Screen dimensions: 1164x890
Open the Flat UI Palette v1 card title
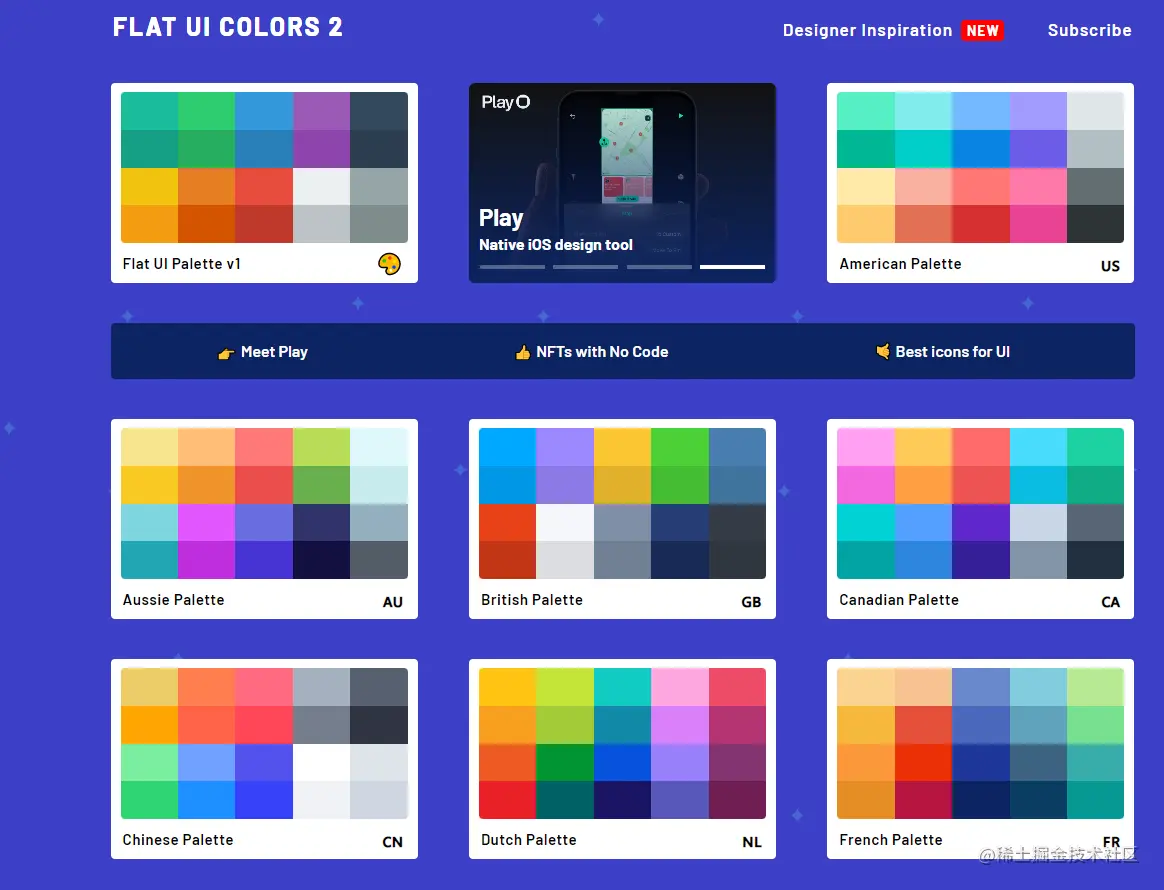pos(181,264)
